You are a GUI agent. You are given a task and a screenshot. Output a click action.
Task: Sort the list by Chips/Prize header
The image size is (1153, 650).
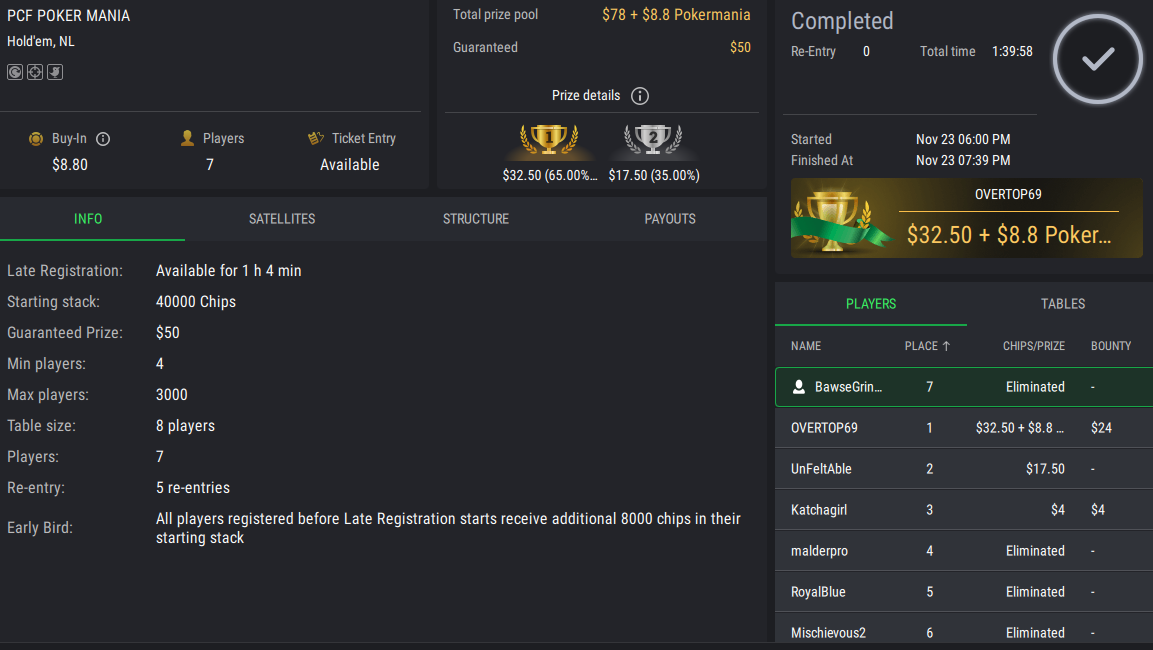(1033, 346)
